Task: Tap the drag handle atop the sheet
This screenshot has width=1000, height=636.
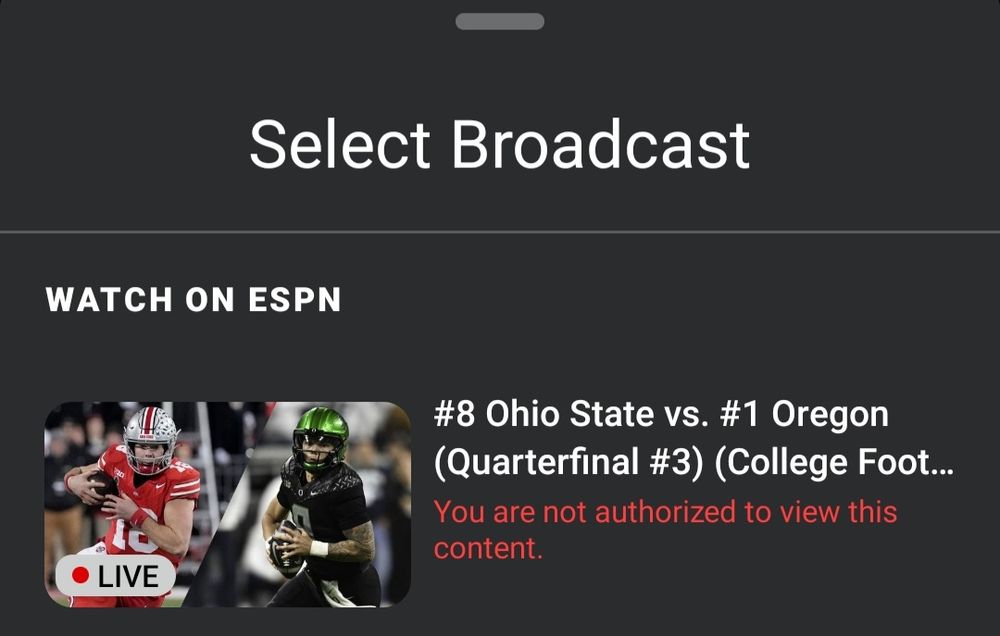Action: (500, 21)
